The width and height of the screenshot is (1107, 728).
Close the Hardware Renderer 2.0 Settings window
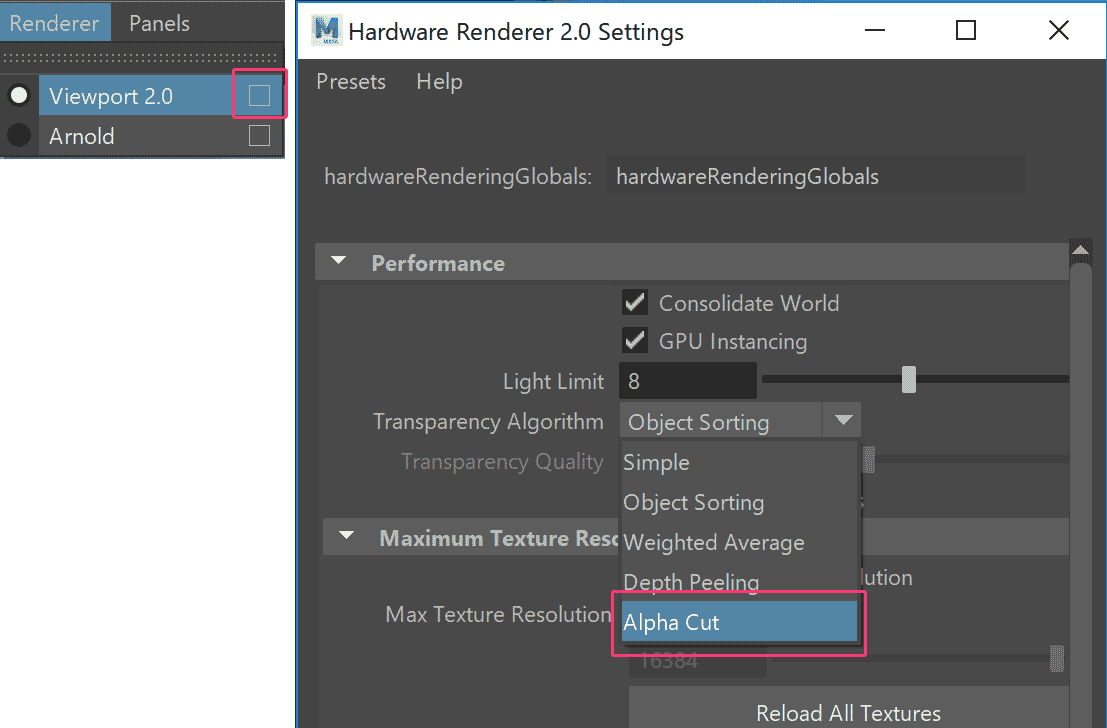1058,30
